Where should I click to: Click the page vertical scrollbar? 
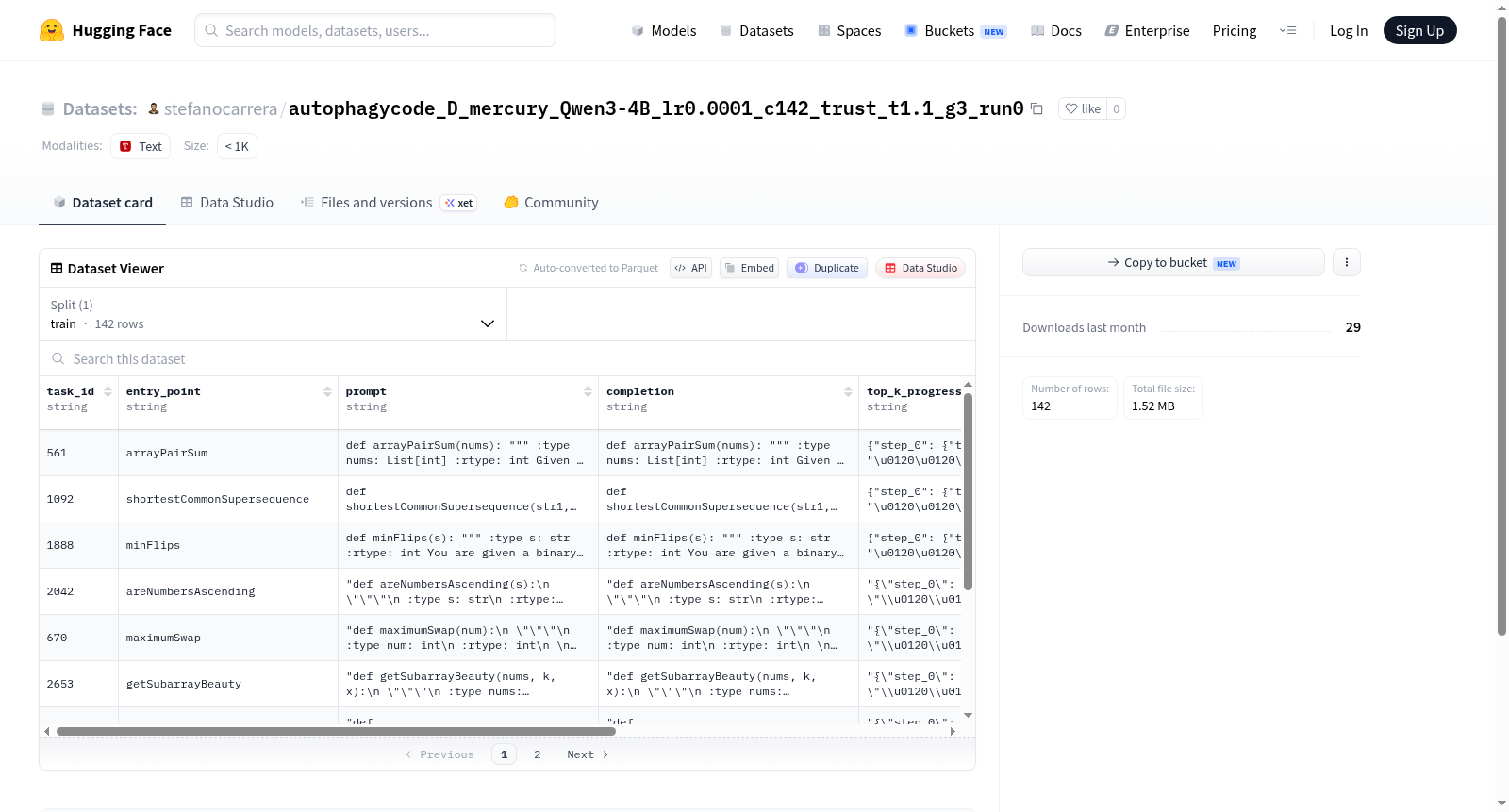click(x=1501, y=325)
